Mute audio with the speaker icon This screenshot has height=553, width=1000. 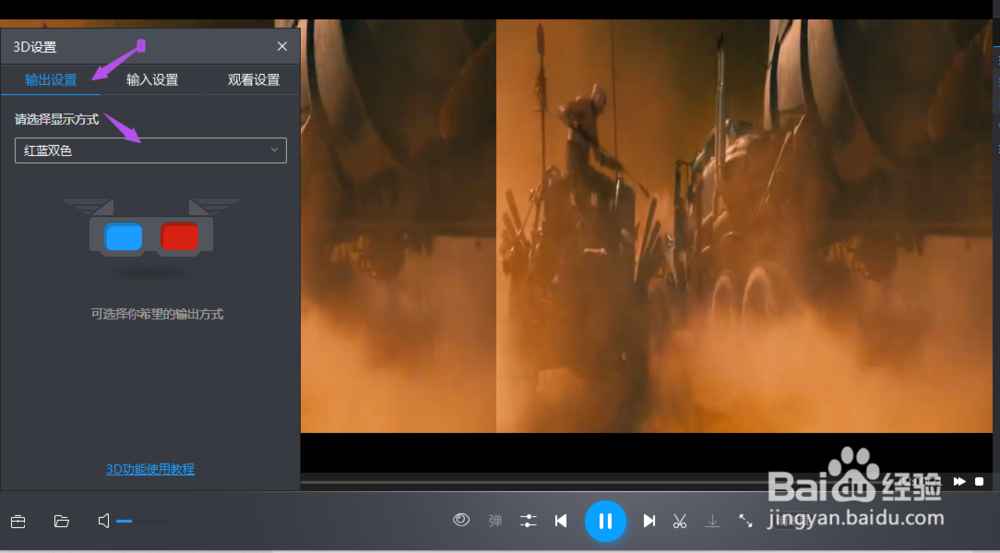[x=103, y=521]
